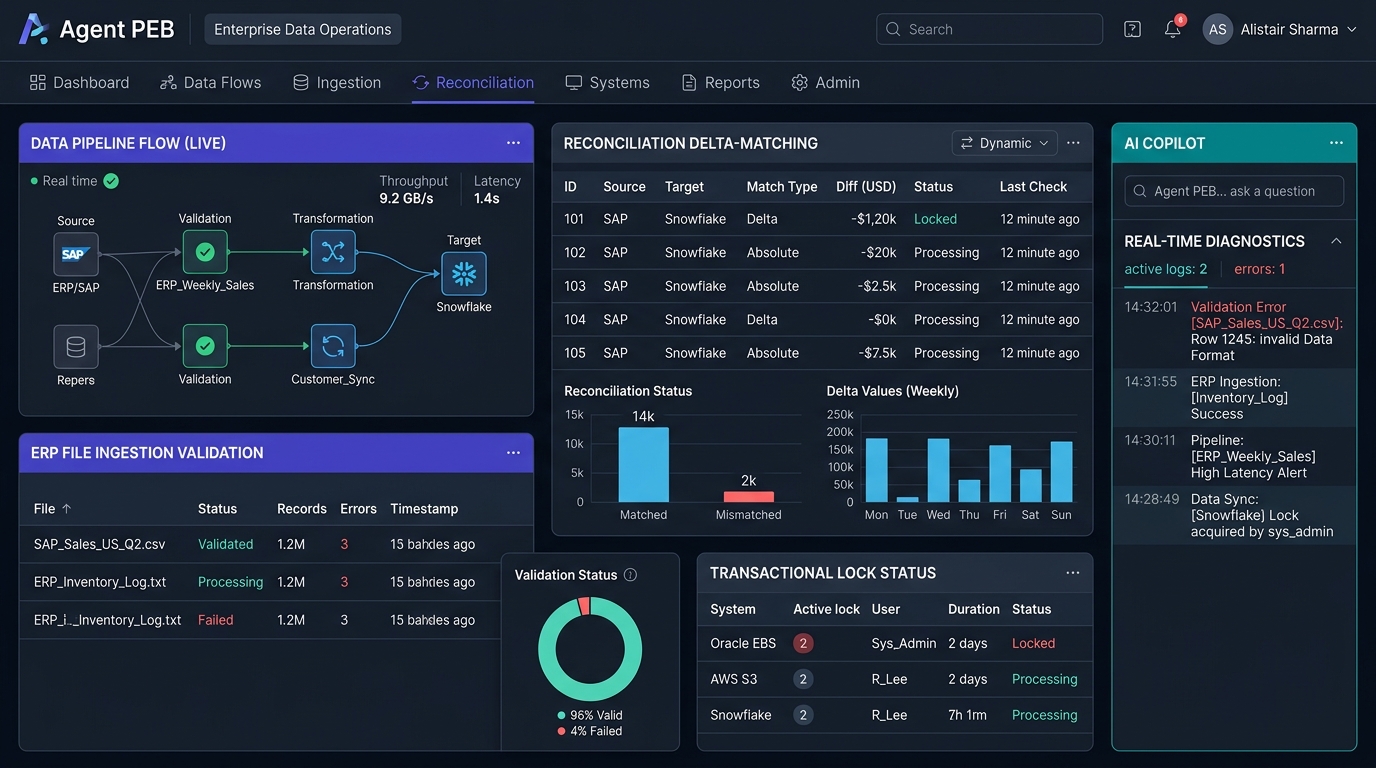
Task: Open the help question mark icon
Action: click(x=1132, y=29)
